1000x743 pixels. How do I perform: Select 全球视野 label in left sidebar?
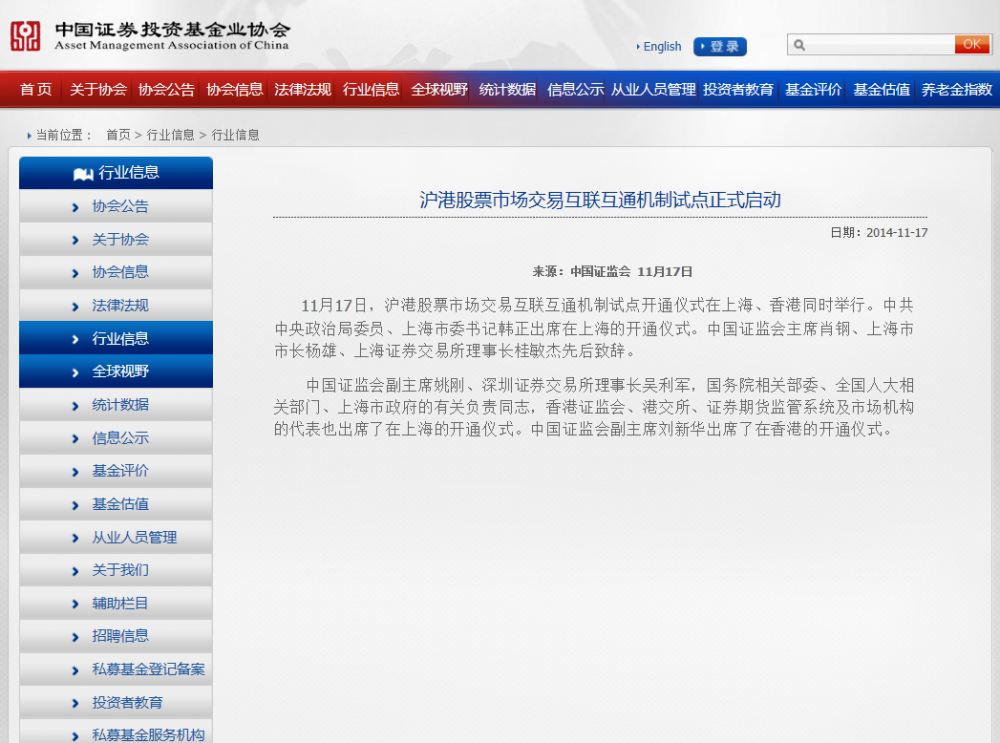pyautogui.click(x=120, y=371)
